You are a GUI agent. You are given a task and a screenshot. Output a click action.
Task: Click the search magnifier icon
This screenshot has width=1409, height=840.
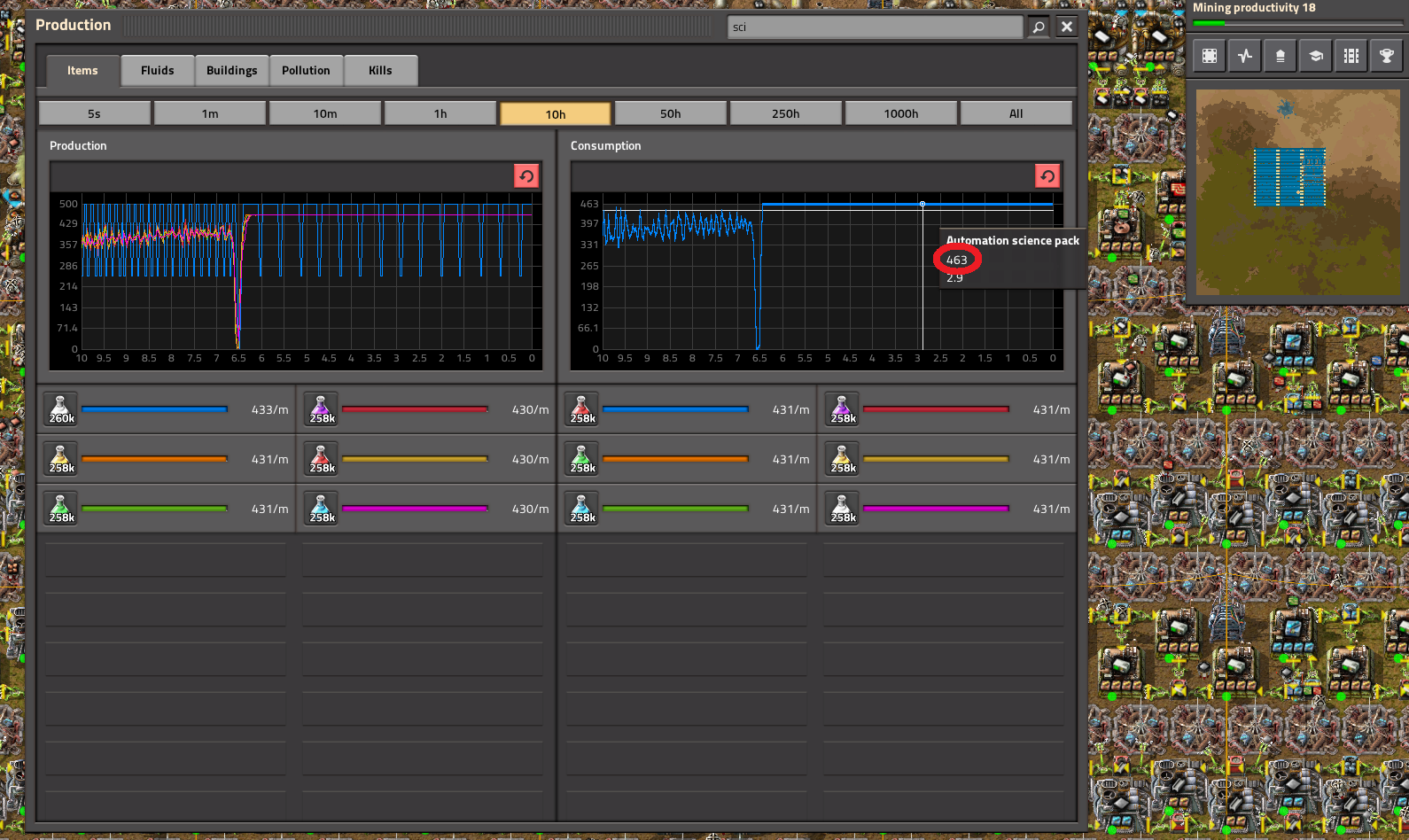[x=1039, y=27]
